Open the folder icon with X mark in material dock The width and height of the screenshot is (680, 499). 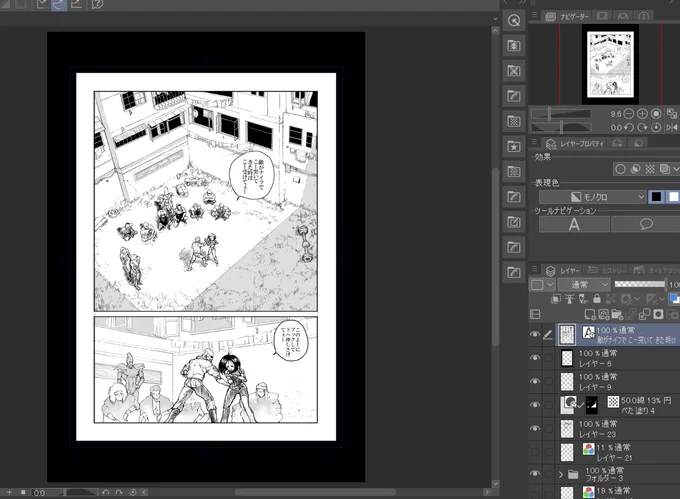pos(514,71)
